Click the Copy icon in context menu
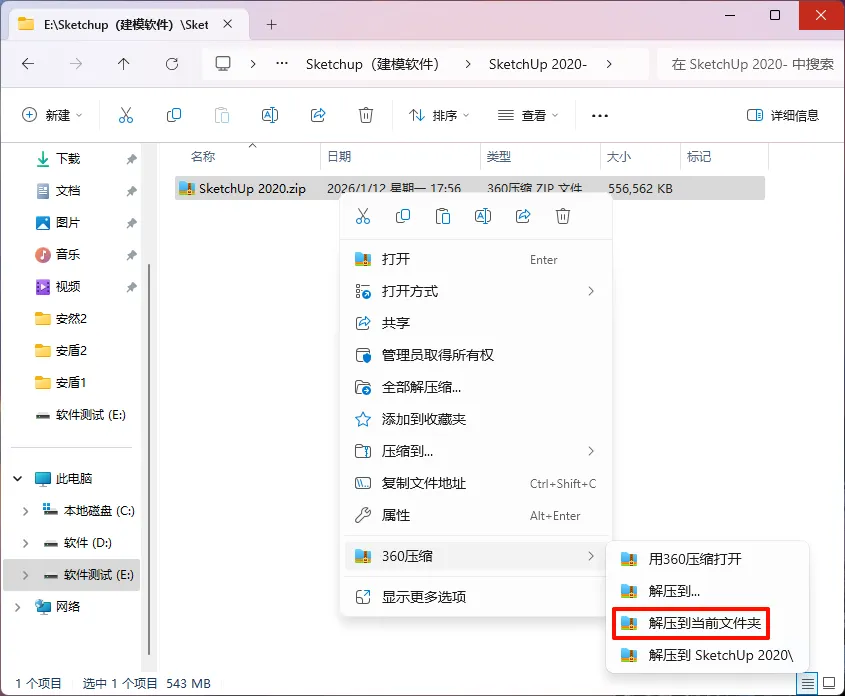845x696 pixels. [403, 217]
